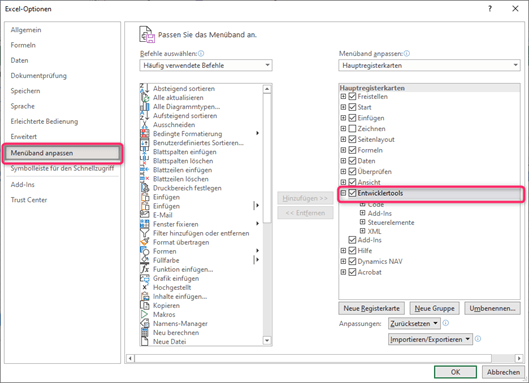Select the Alle Diagrammtypen icon
The width and height of the screenshot is (529, 383).
click(x=144, y=107)
